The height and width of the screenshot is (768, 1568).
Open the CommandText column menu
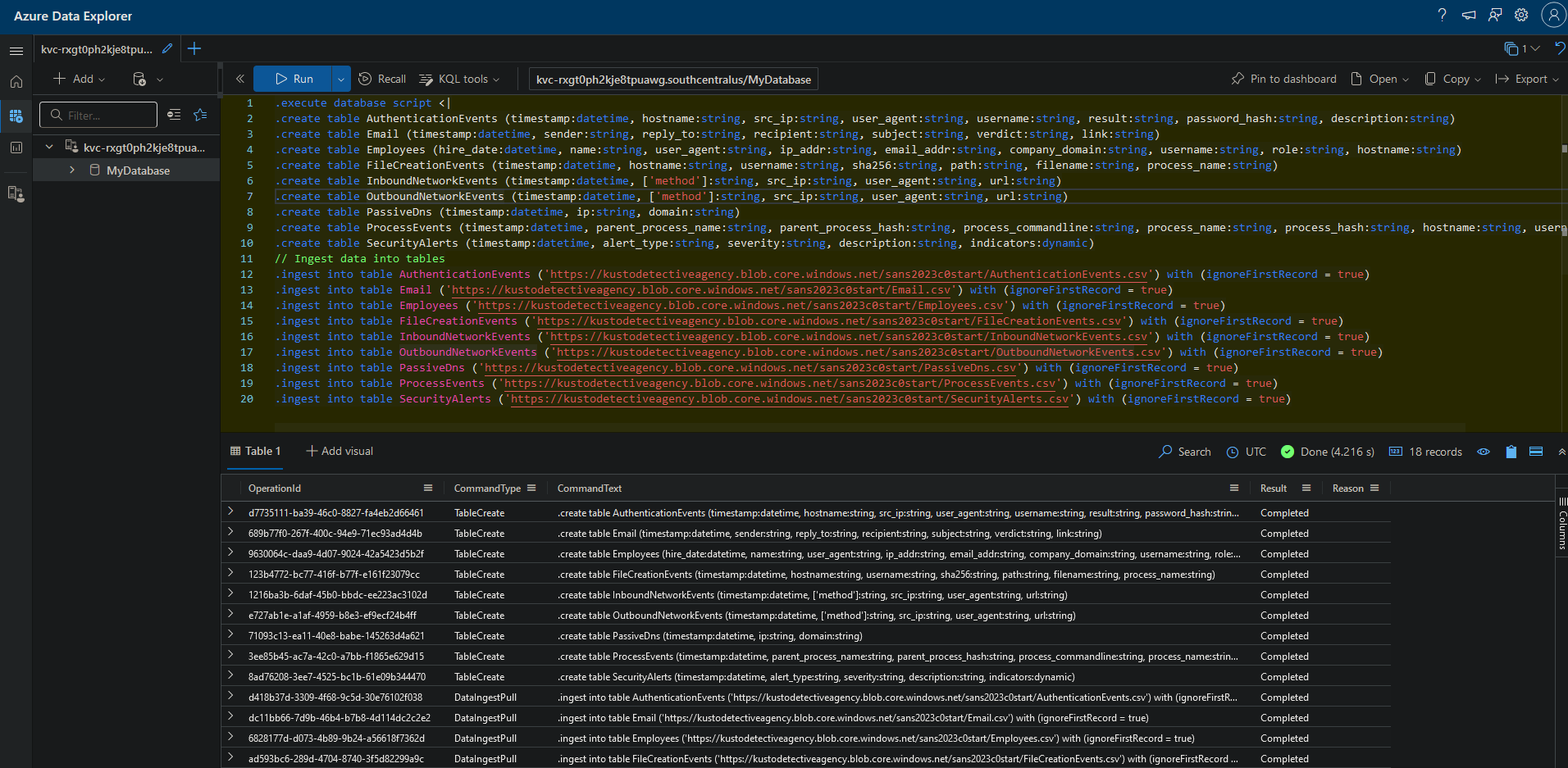(x=1234, y=488)
